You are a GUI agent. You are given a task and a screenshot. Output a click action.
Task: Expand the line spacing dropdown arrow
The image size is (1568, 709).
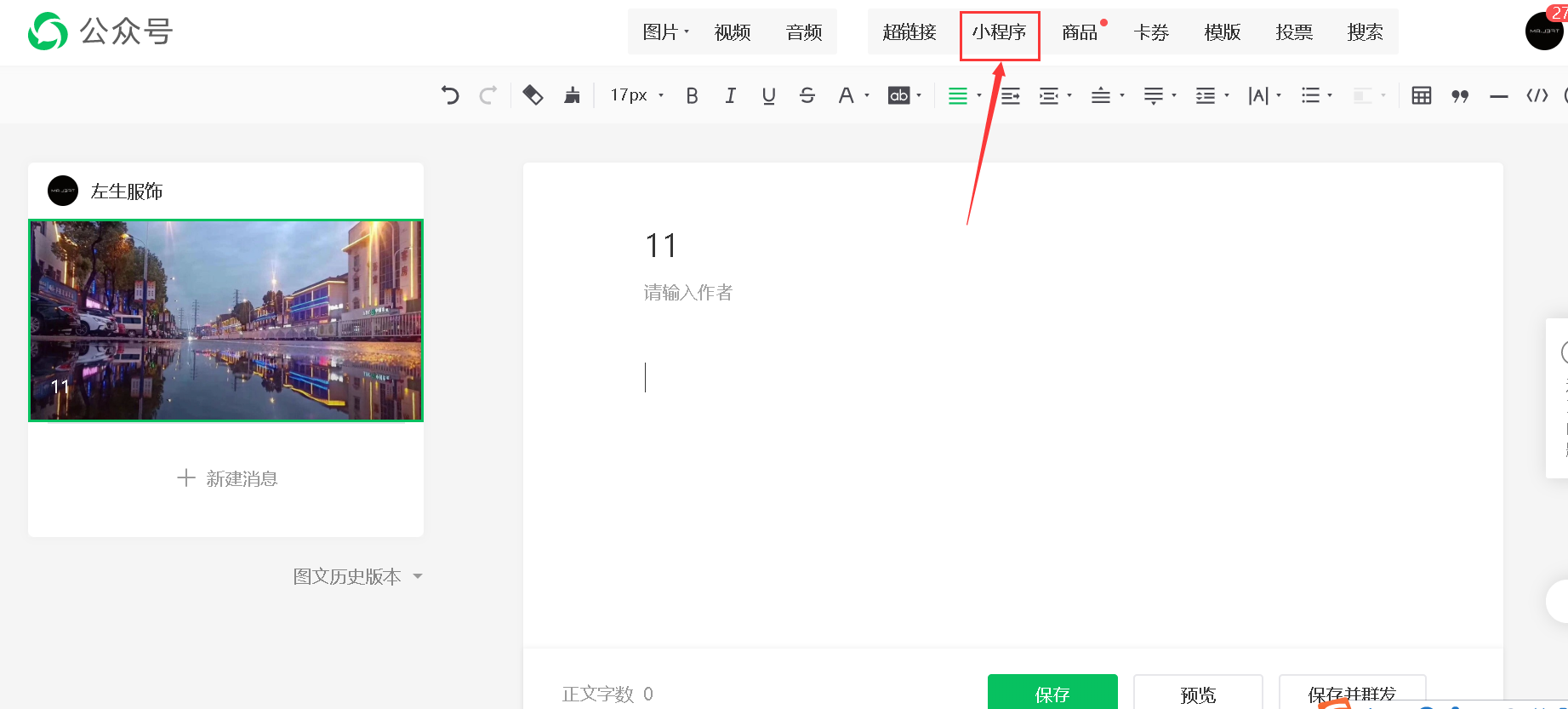tap(1227, 95)
